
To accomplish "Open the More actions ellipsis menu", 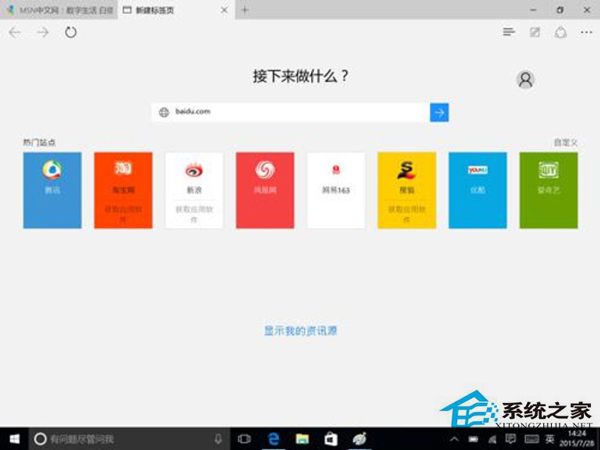I will coord(586,33).
